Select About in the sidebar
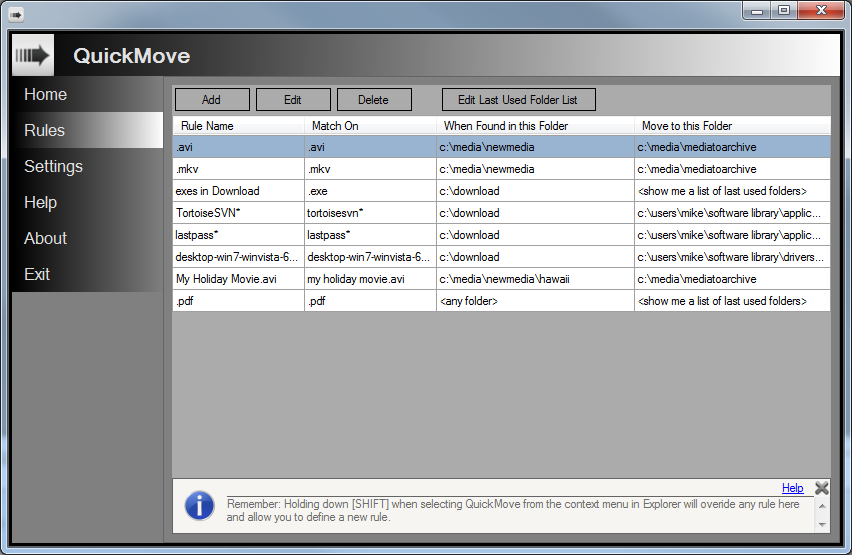 (x=46, y=239)
